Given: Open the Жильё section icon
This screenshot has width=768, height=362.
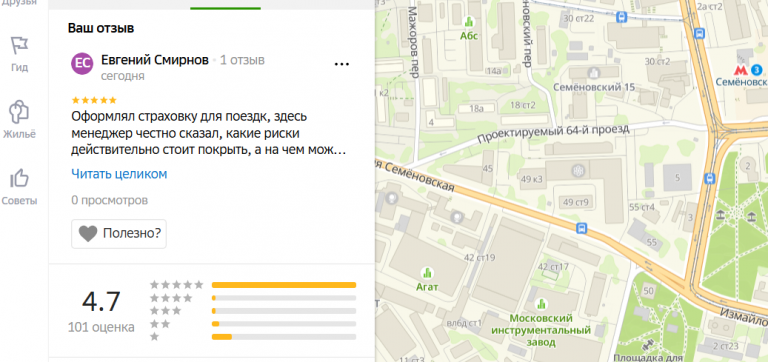Looking at the screenshot, I should coord(19,112).
